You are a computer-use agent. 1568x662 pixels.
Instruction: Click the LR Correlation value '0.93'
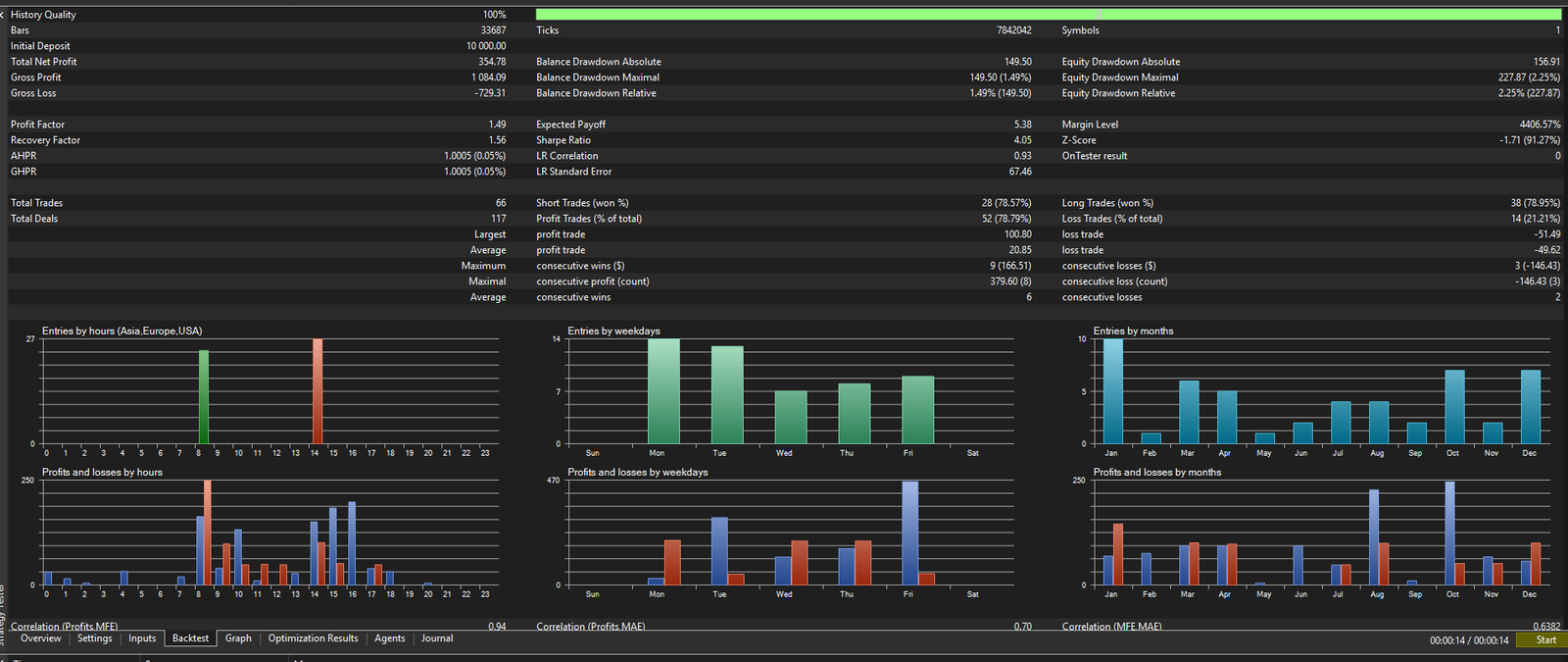1022,156
